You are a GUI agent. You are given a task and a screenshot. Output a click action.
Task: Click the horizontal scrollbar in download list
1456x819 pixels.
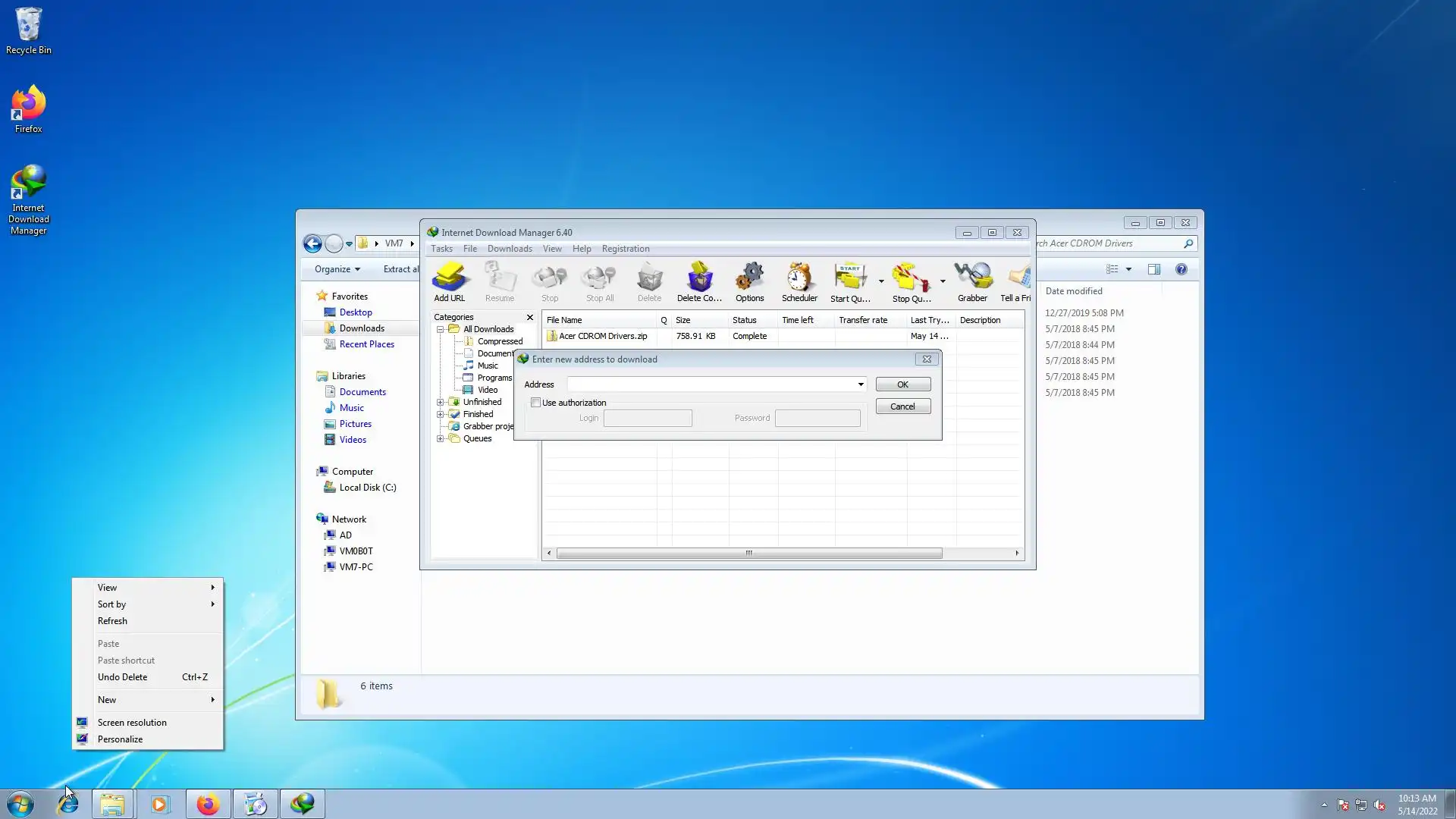pyautogui.click(x=748, y=553)
